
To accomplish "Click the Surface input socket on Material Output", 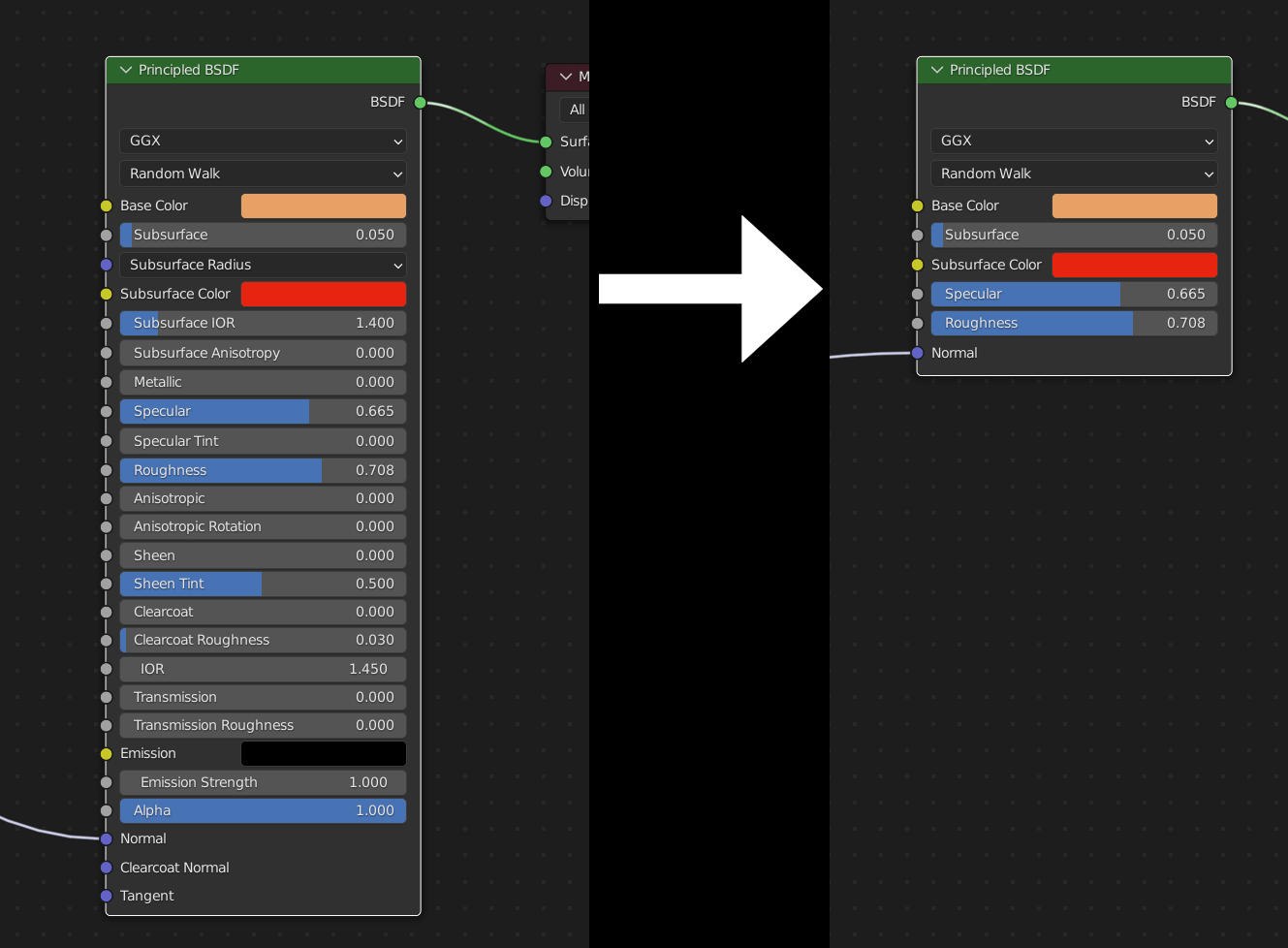I will (546, 142).
